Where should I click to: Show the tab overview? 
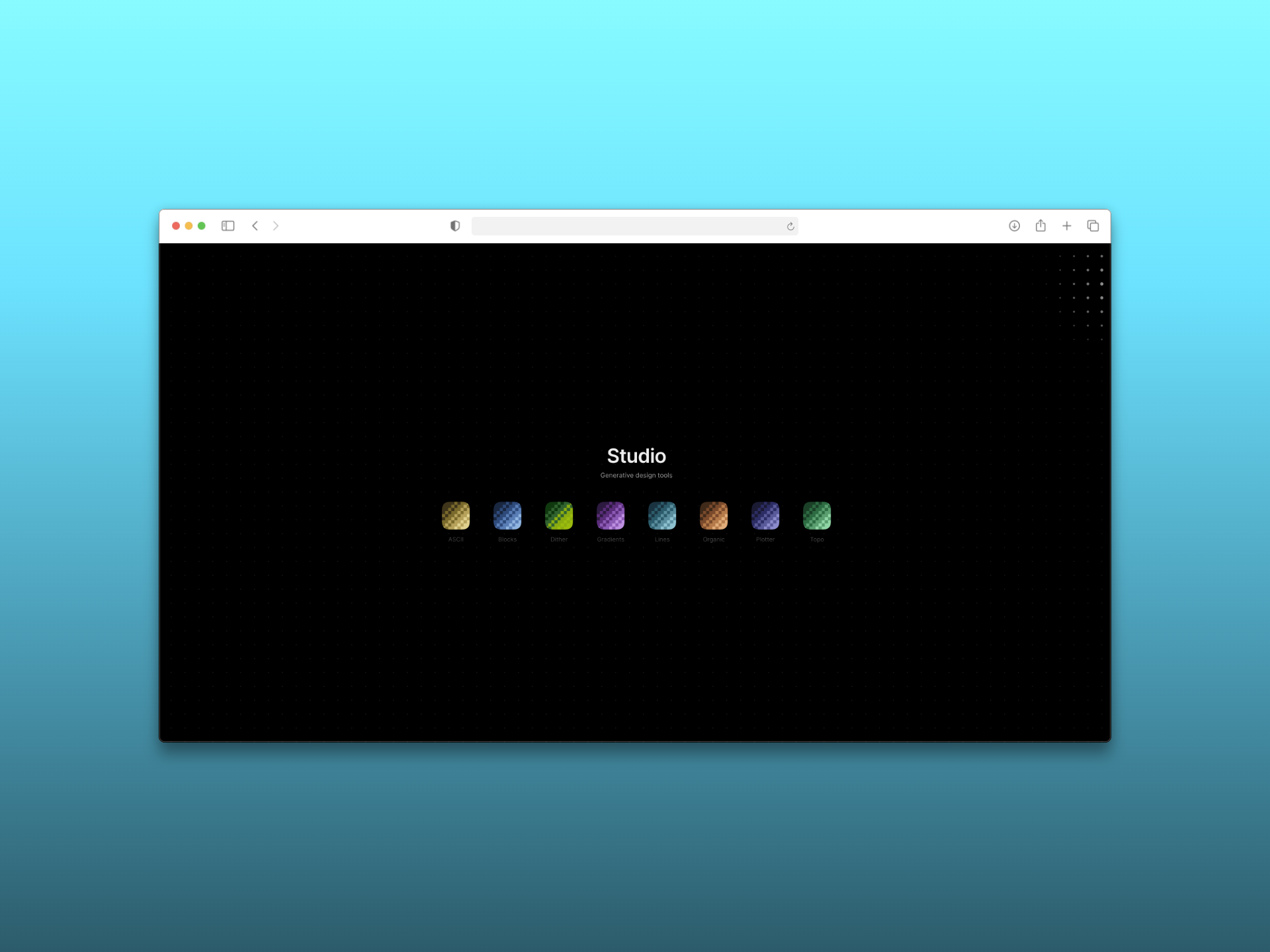click(1093, 226)
